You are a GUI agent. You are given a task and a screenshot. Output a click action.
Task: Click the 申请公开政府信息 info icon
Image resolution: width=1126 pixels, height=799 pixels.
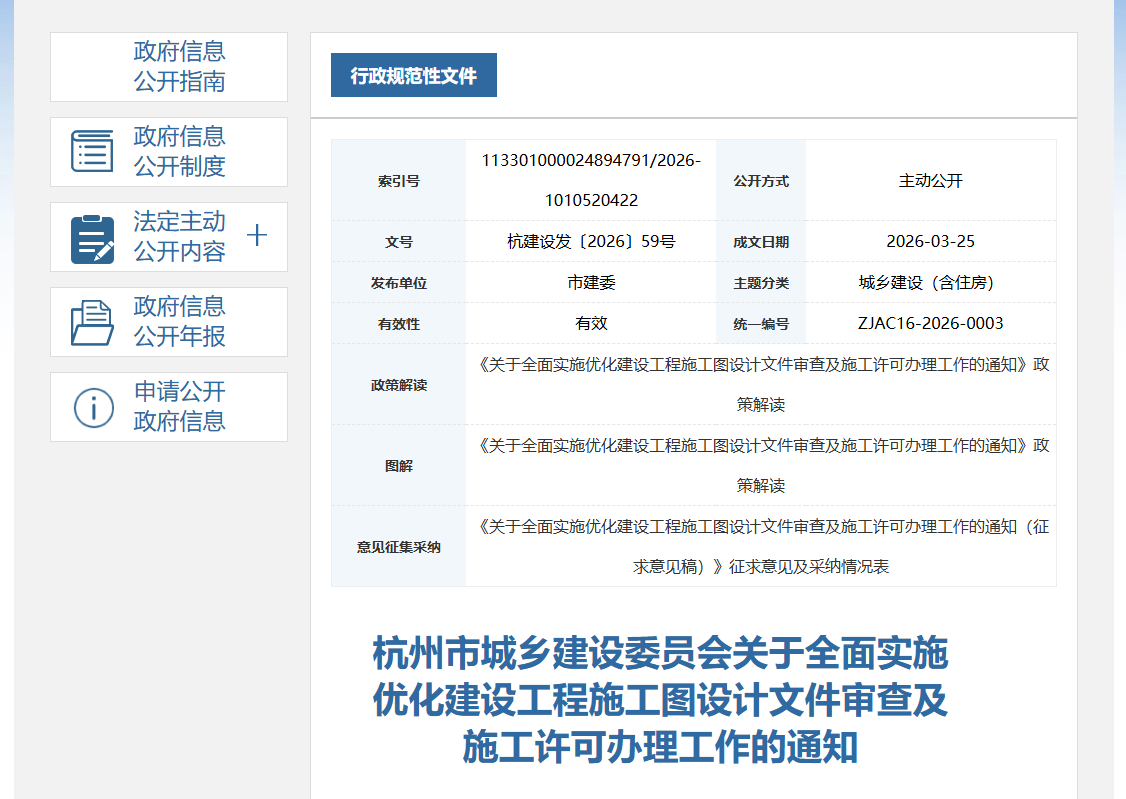coord(93,406)
